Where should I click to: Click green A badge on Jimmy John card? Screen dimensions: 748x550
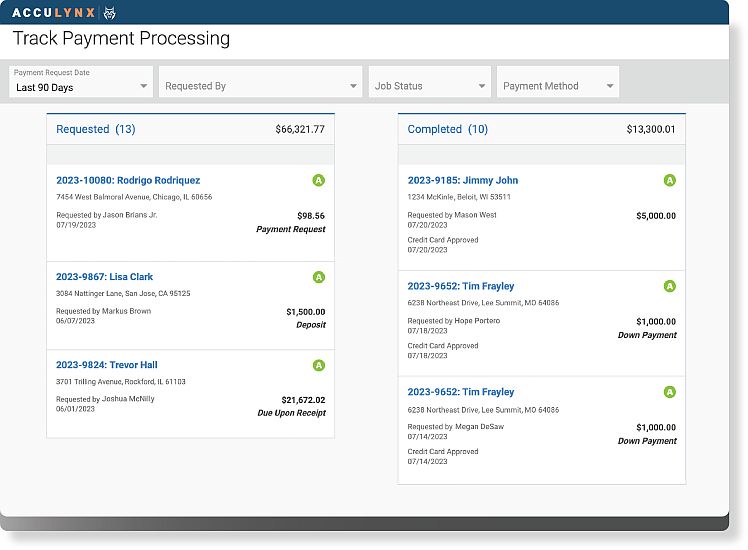pyautogui.click(x=670, y=181)
